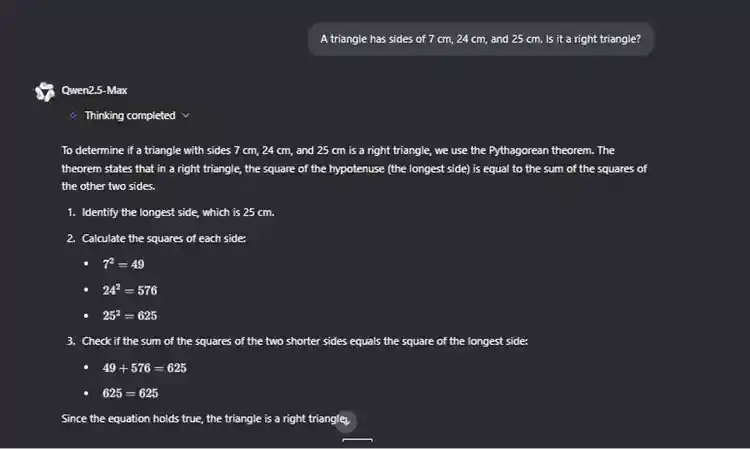
Task: Select the user question message bubble
Action: point(480,40)
